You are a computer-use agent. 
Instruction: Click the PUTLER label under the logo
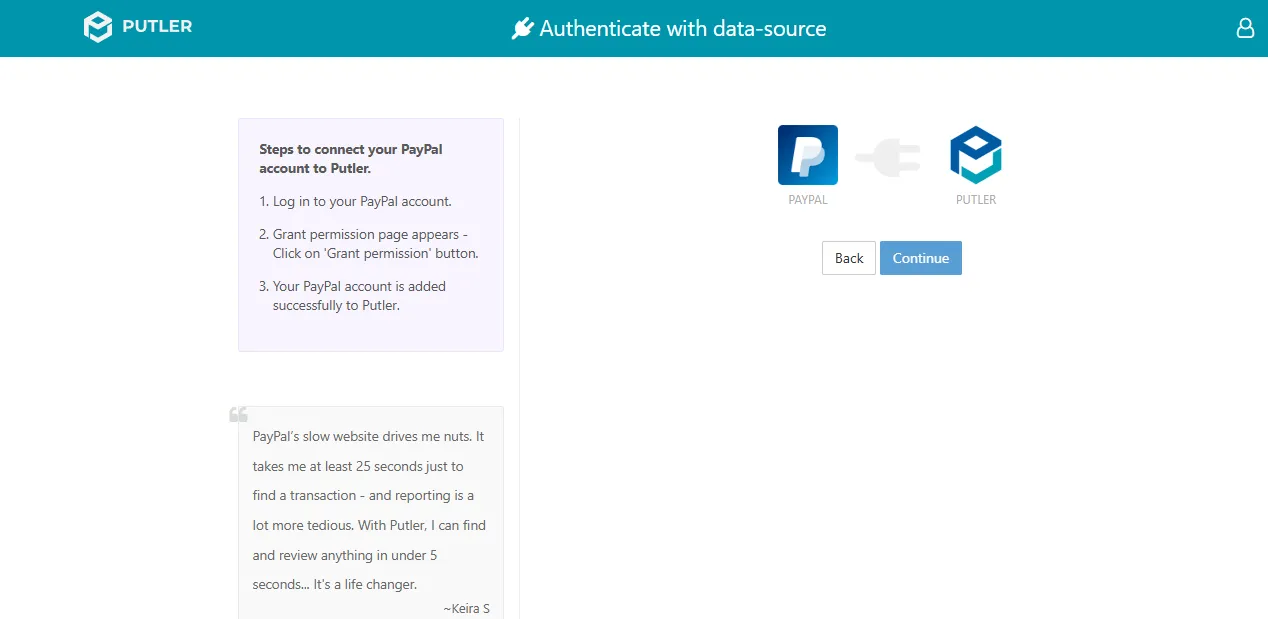[x=976, y=200]
